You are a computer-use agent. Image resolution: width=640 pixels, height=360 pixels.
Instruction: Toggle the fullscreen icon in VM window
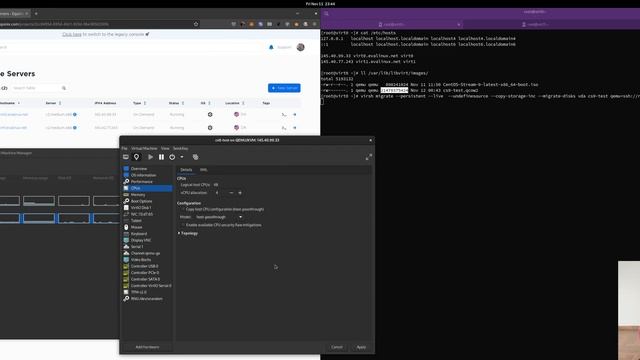[x=369, y=157]
